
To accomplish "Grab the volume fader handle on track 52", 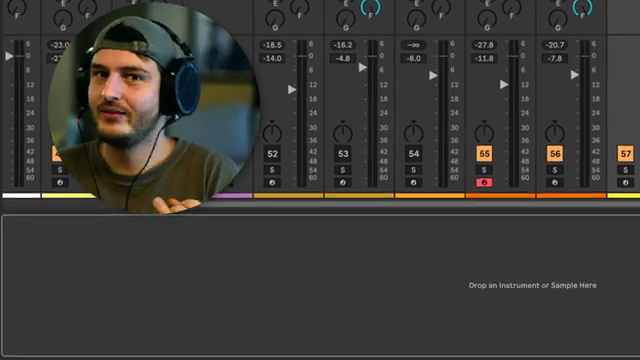I will click(x=292, y=89).
